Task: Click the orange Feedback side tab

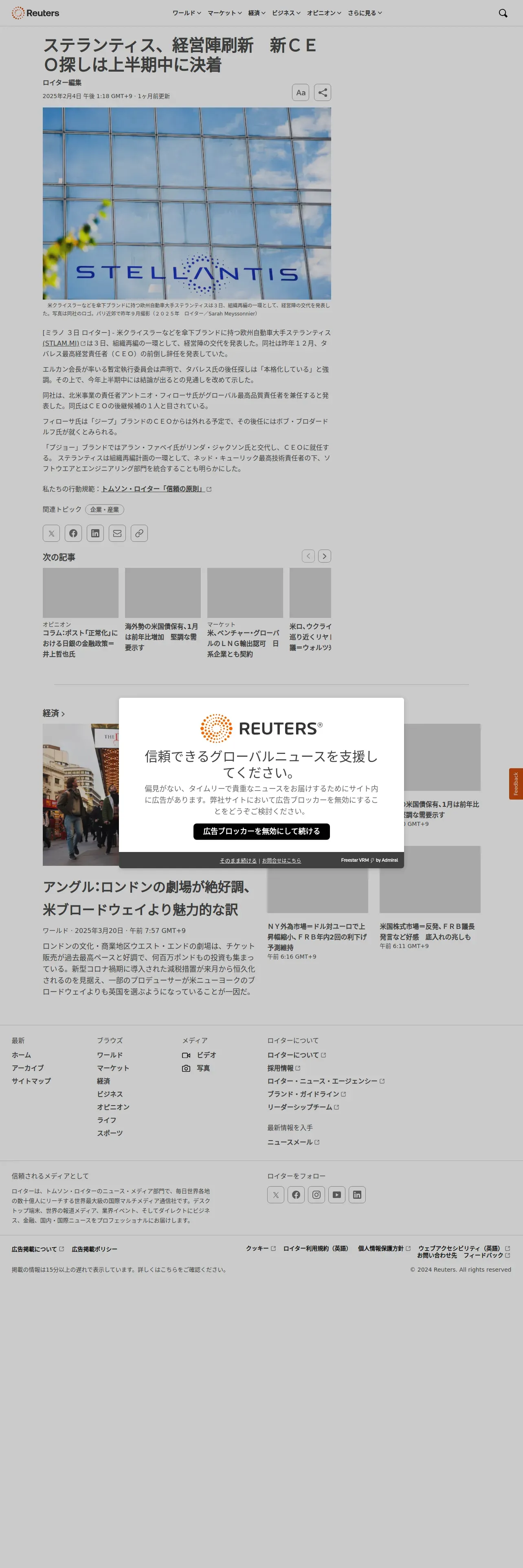Action: 516,784
